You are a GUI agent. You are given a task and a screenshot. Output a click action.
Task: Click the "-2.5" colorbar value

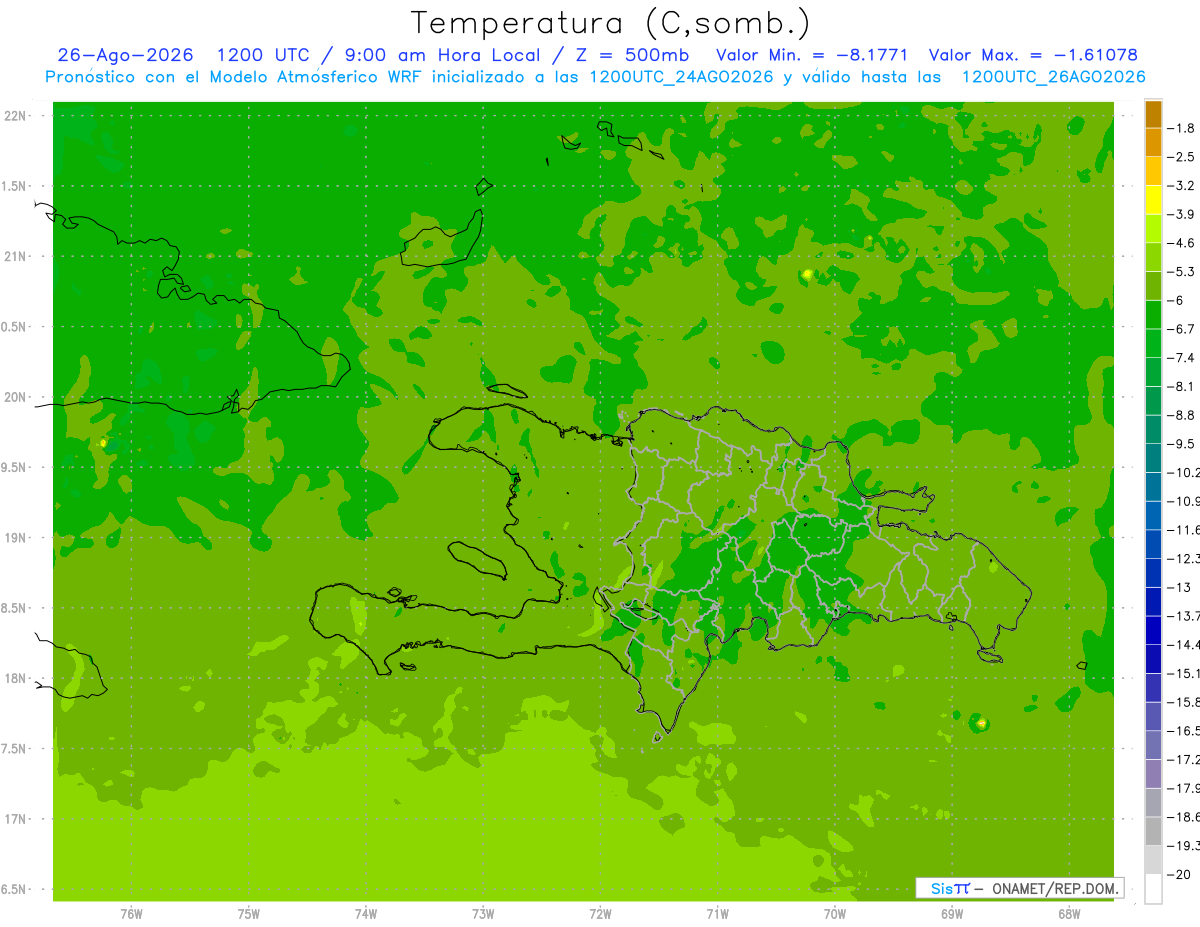[1181, 157]
